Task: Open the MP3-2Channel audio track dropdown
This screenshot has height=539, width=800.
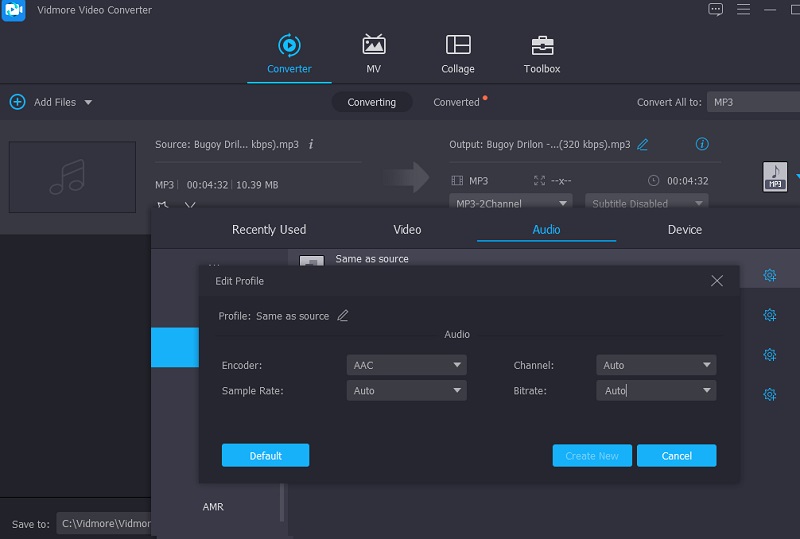Action: tap(511, 202)
